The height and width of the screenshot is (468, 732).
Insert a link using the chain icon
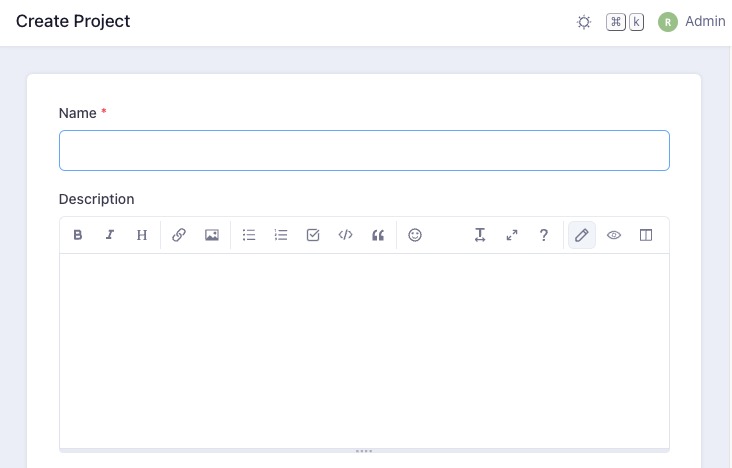coord(179,235)
